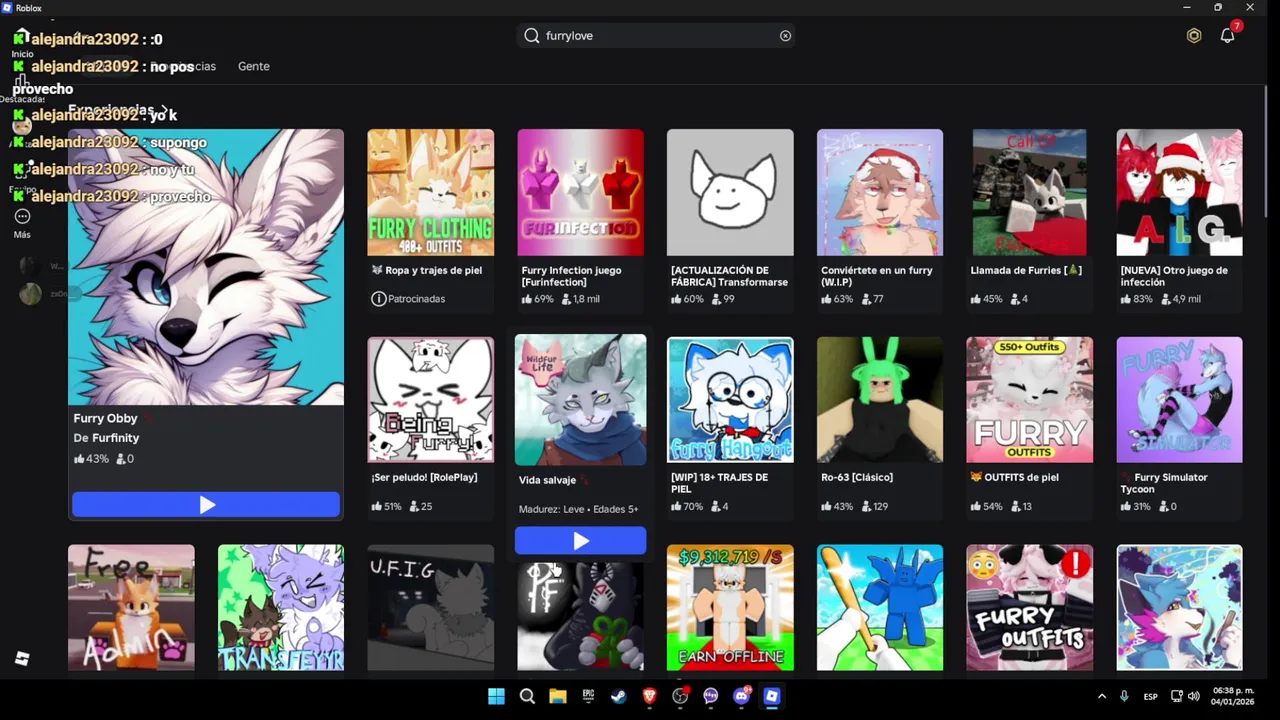
Task: Click the microphone tray icon
Action: pyautogui.click(x=1124, y=697)
